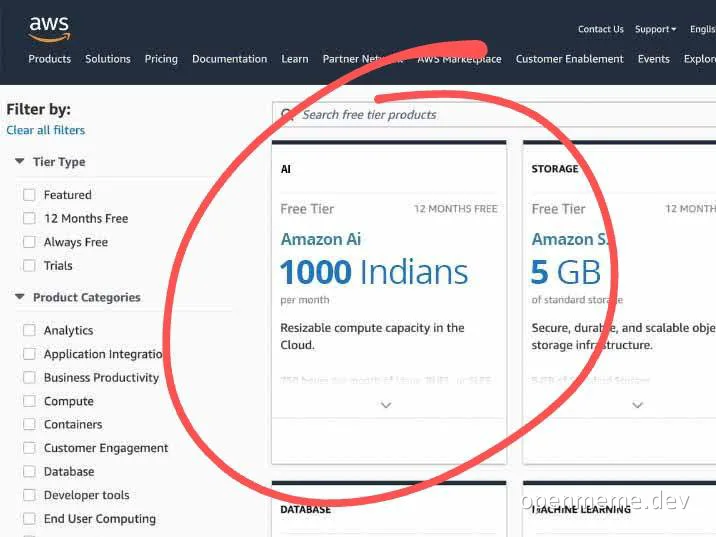Open the Products menu
This screenshot has width=716, height=537.
point(49,59)
